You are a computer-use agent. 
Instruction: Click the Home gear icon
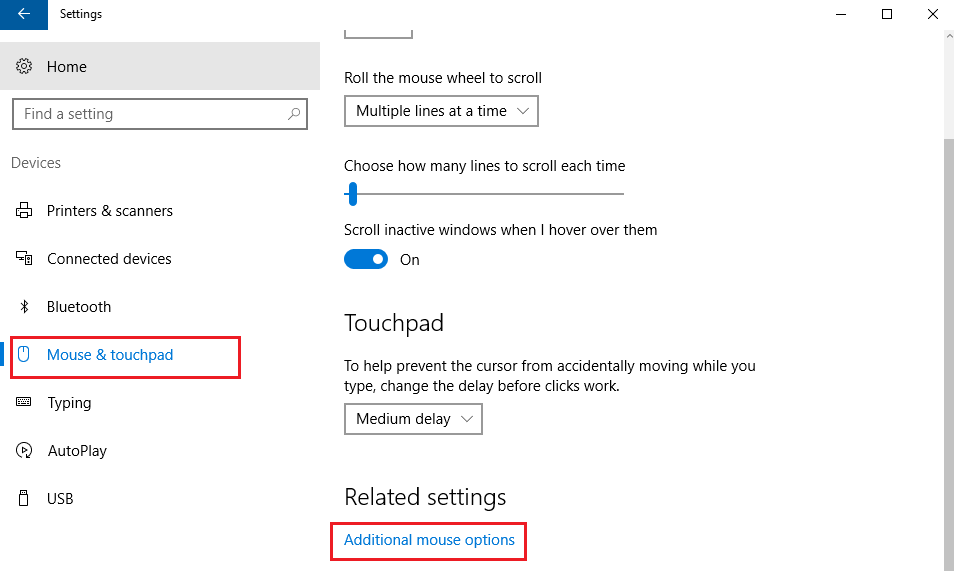pos(25,67)
